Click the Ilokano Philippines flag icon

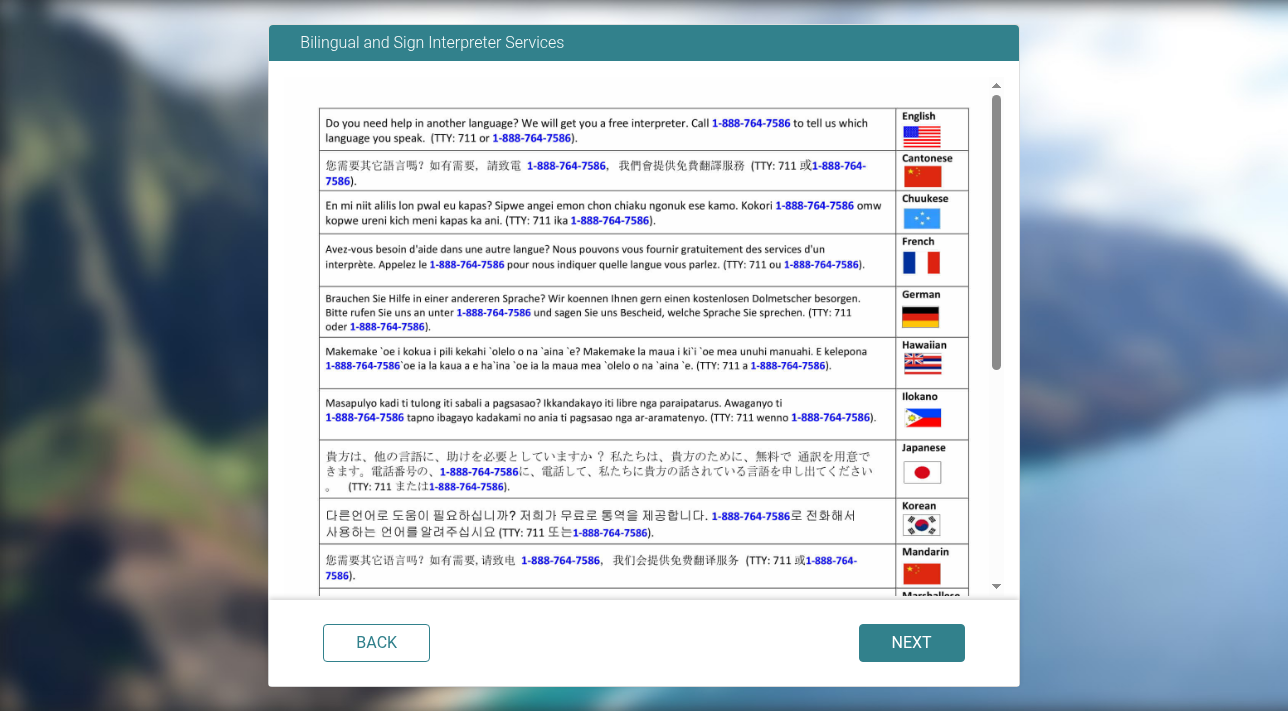(922, 417)
